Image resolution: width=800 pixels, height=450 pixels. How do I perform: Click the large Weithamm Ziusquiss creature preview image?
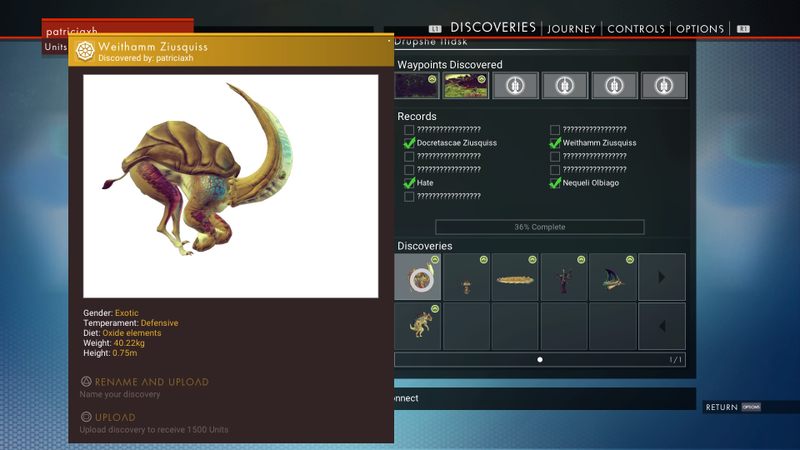click(231, 186)
